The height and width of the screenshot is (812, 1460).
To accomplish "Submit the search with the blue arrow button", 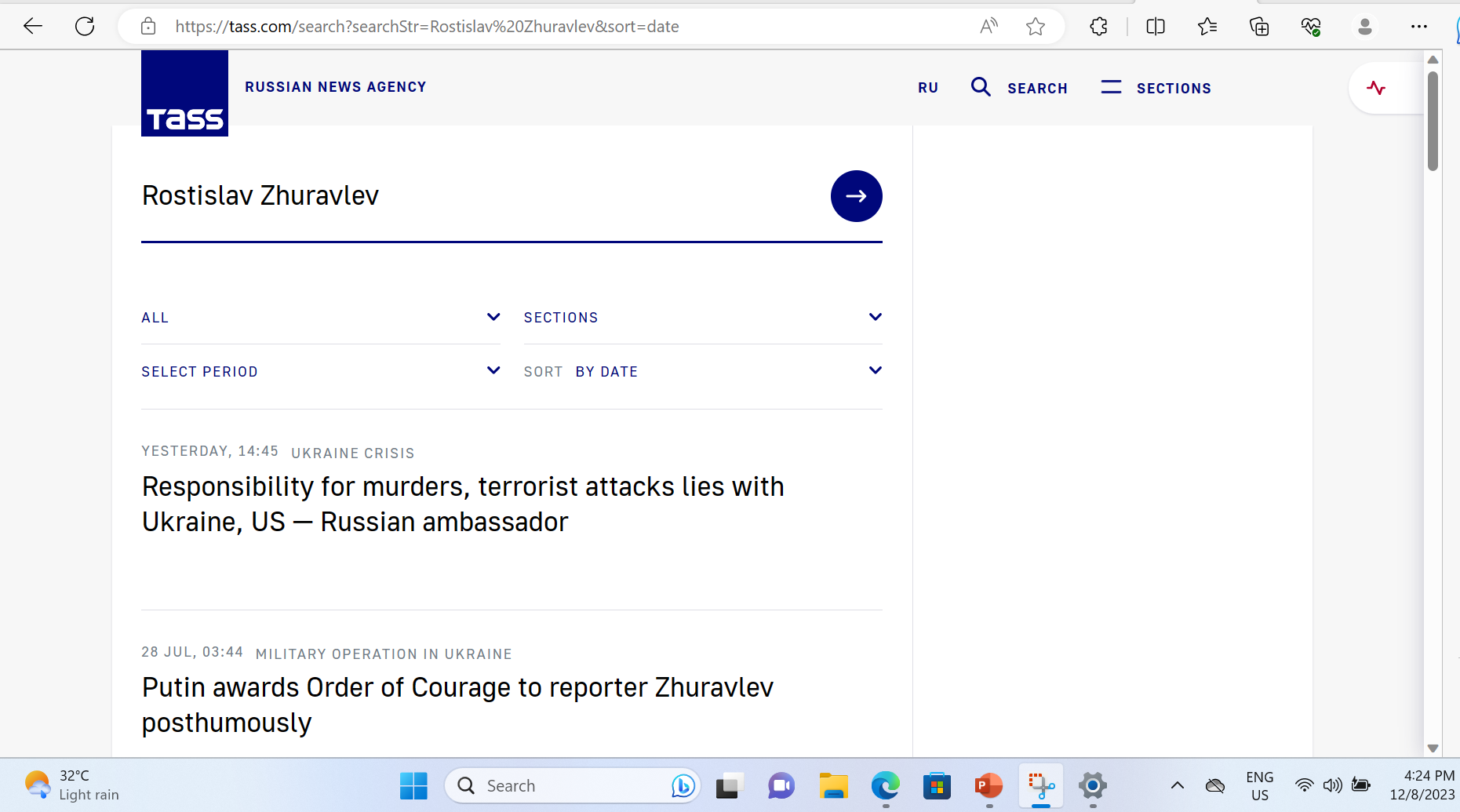I will coord(857,196).
